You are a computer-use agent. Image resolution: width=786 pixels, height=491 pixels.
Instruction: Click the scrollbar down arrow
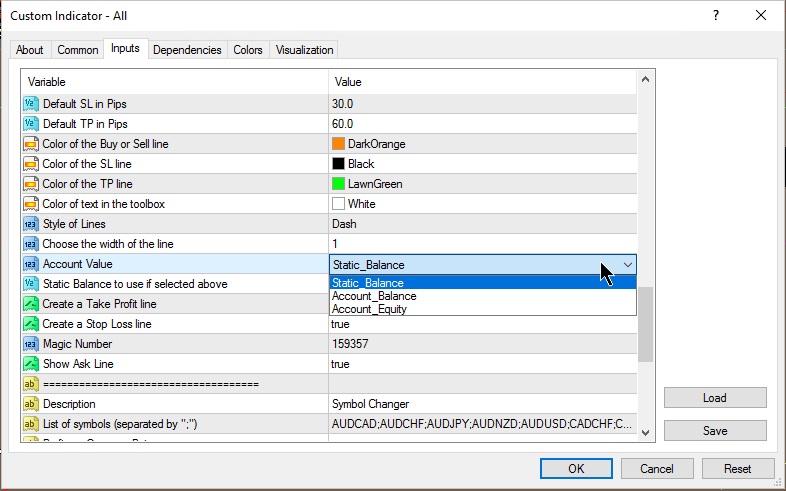tap(646, 433)
